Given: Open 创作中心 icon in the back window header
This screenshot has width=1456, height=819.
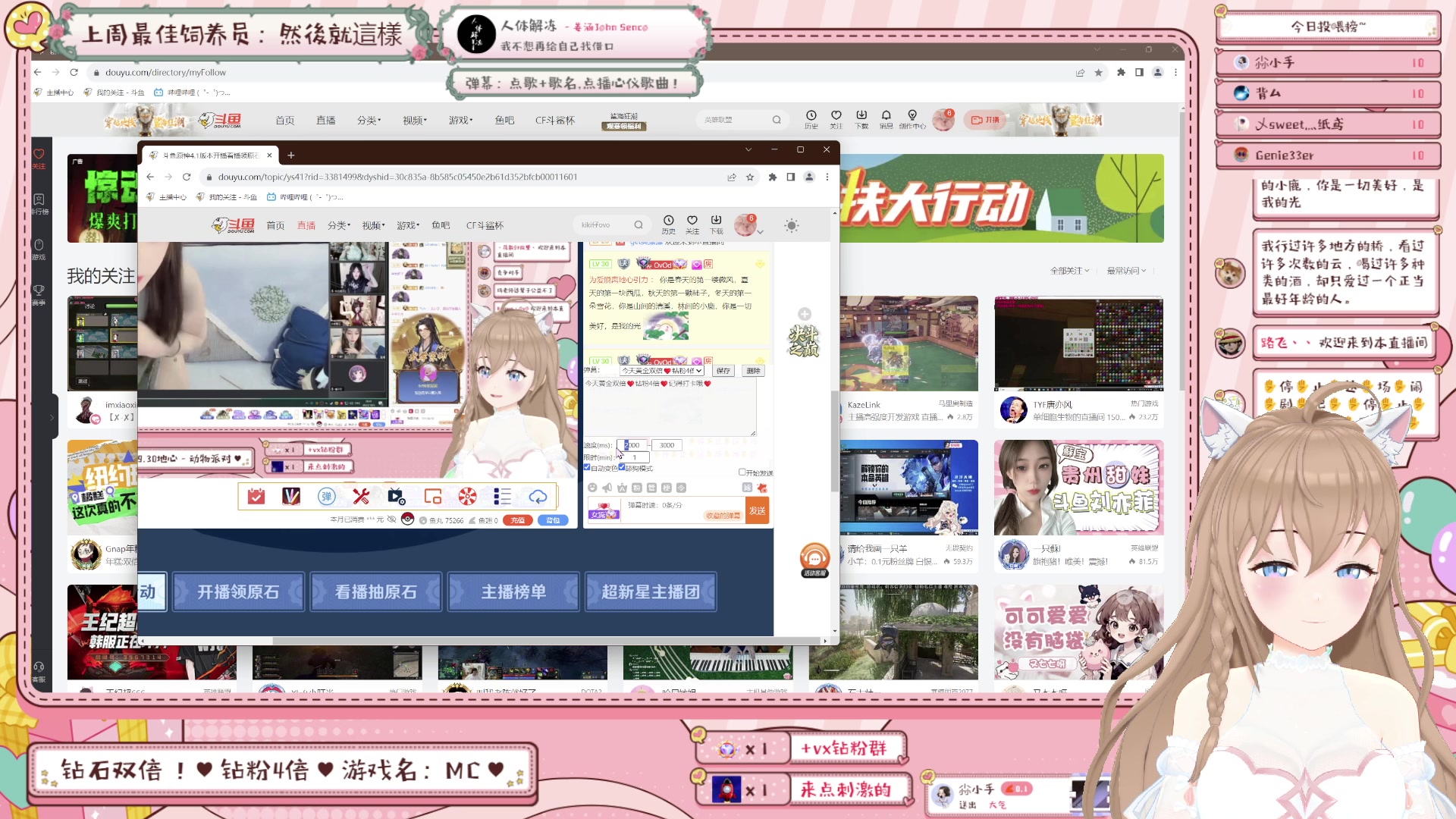Looking at the screenshot, I should coord(912,119).
